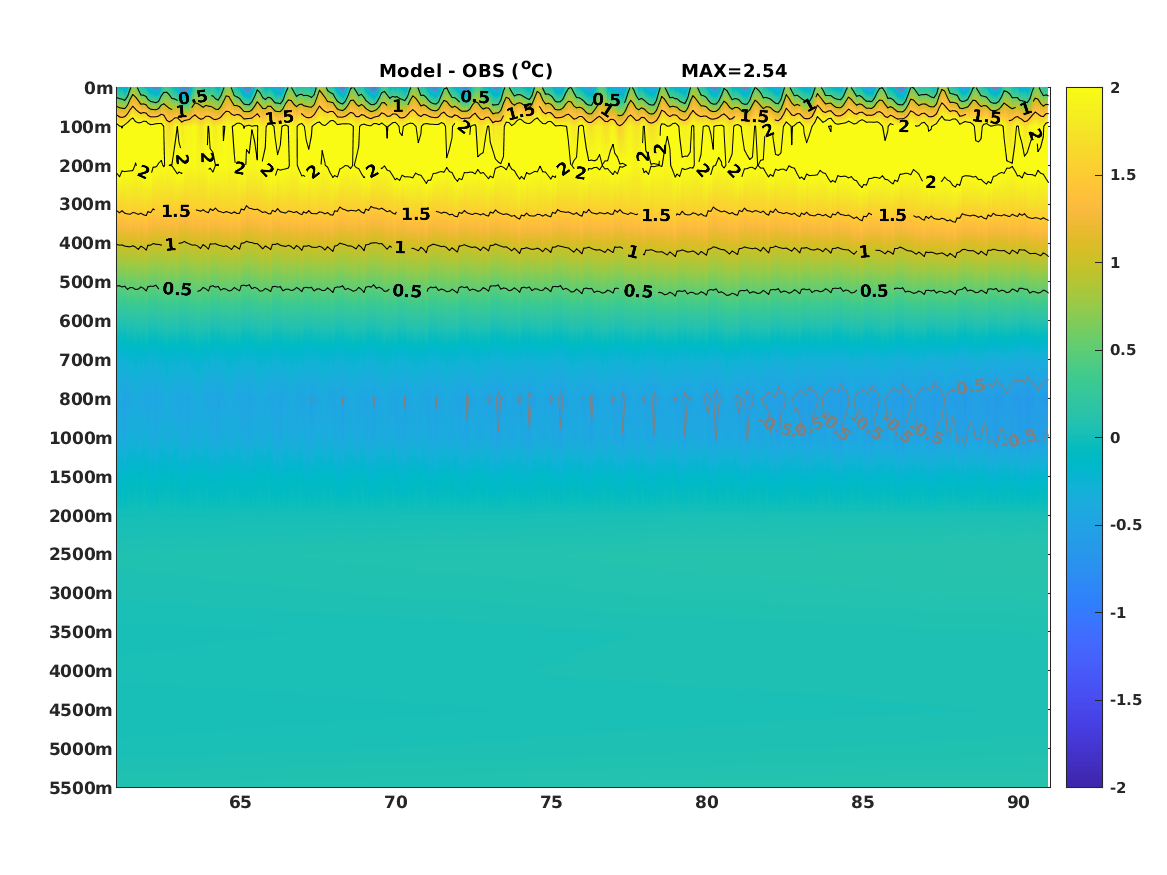Viewport: 1167px width, 875px height.
Task: Click the vertical color scale bar
Action: pyautogui.click(x=1084, y=438)
